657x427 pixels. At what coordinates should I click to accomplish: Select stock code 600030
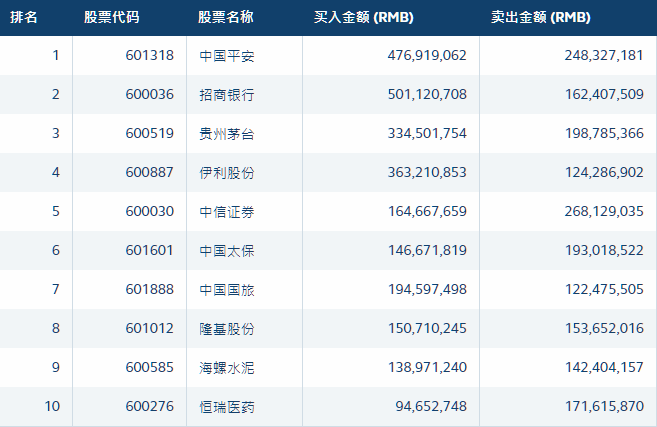150,211
